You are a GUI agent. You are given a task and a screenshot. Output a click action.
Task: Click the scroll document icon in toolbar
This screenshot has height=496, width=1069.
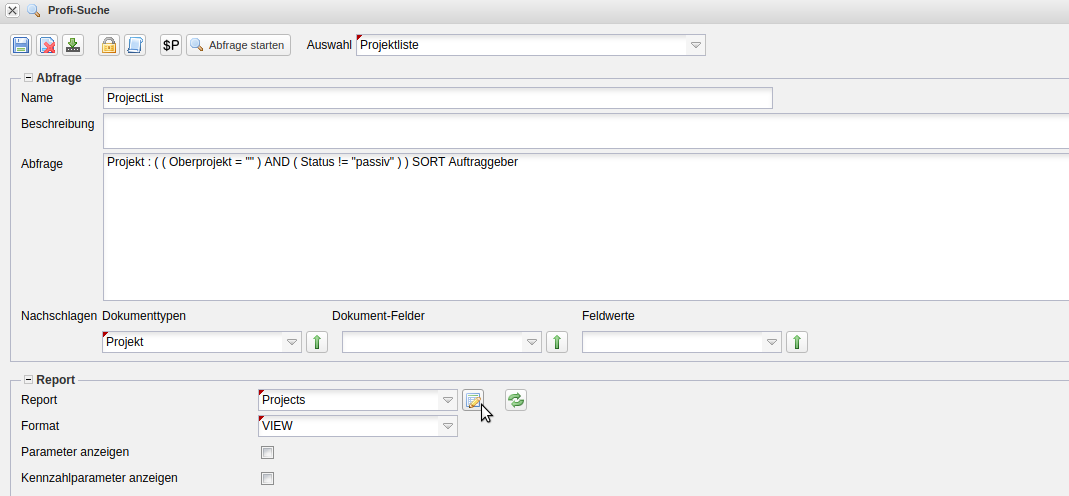click(134, 45)
